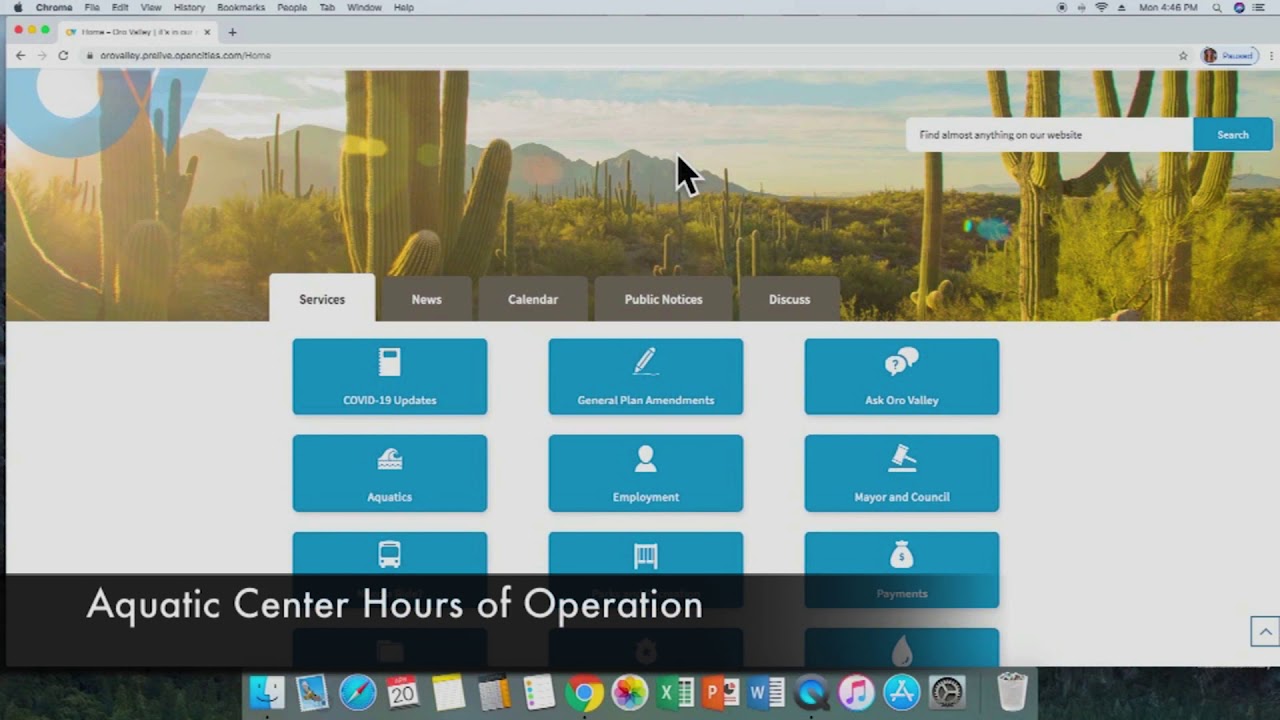Open the Ask Oro Valley tile
Viewport: 1280px width, 720px height.
tap(902, 376)
